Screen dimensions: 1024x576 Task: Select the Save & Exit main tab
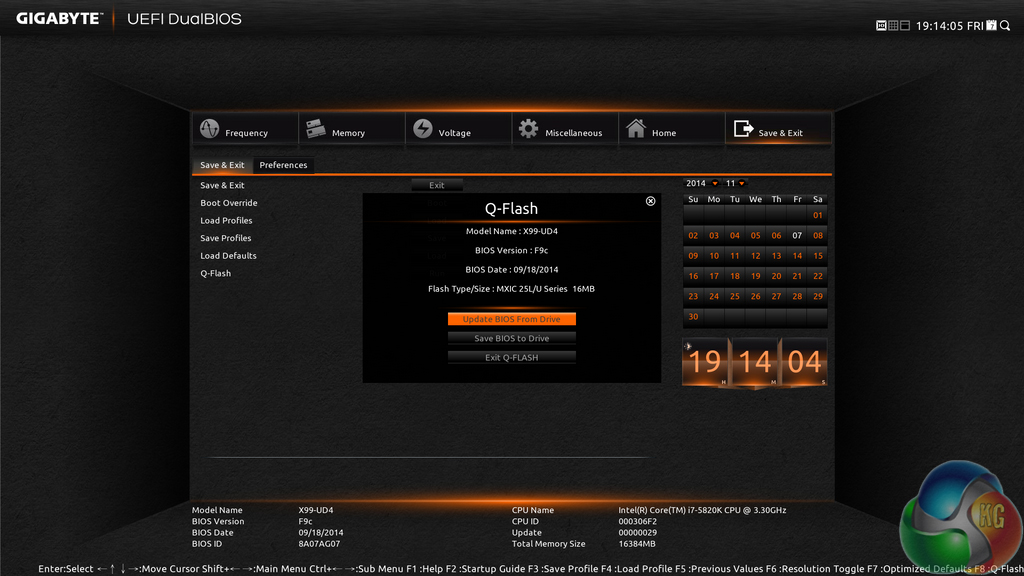click(778, 129)
